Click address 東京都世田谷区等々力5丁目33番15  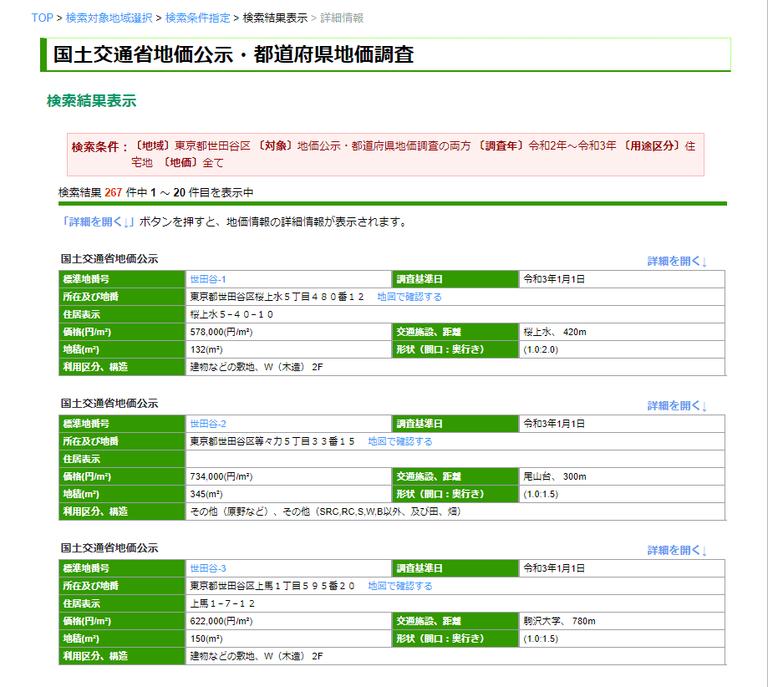[272, 441]
